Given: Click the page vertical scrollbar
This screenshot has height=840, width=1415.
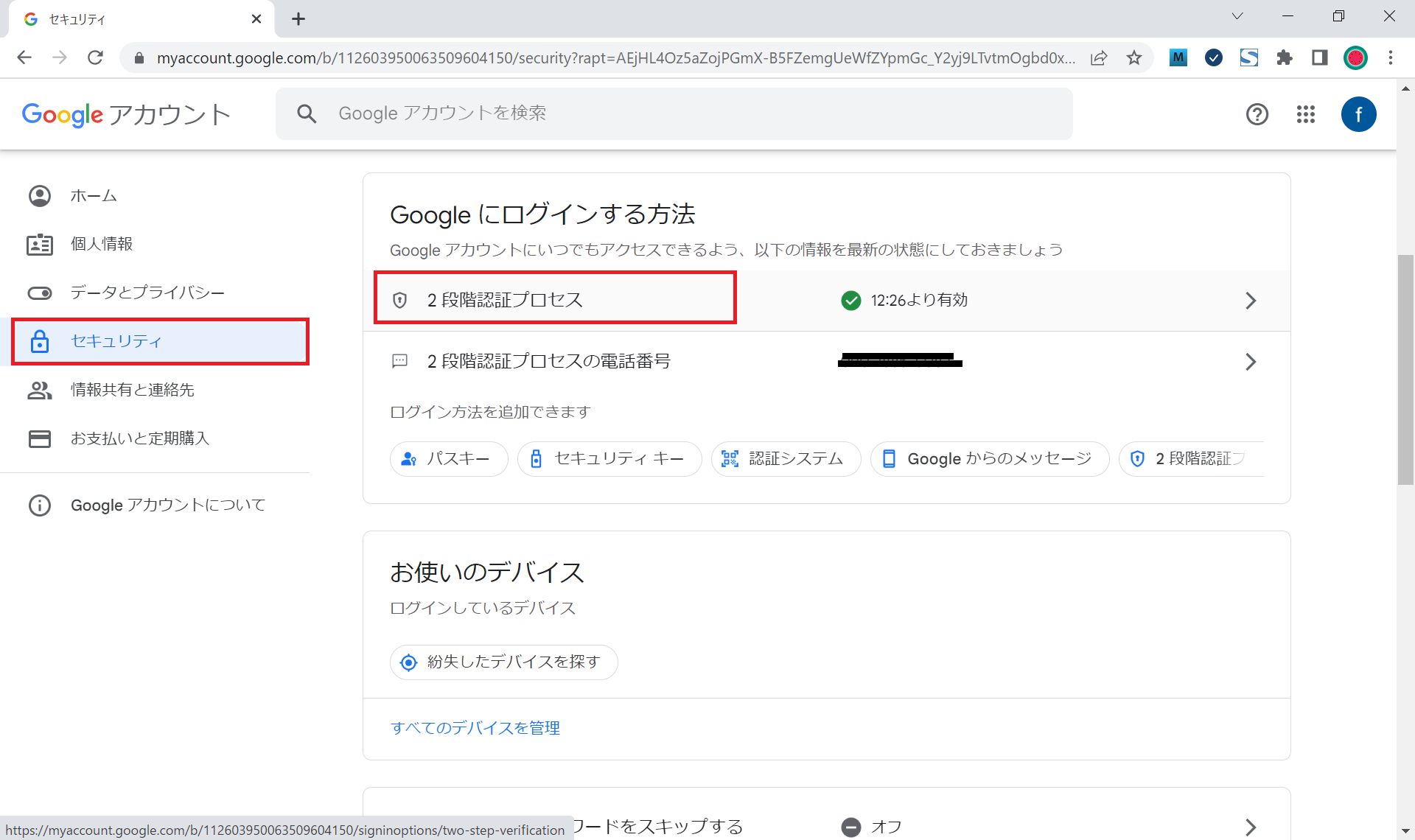Looking at the screenshot, I should click(1405, 368).
